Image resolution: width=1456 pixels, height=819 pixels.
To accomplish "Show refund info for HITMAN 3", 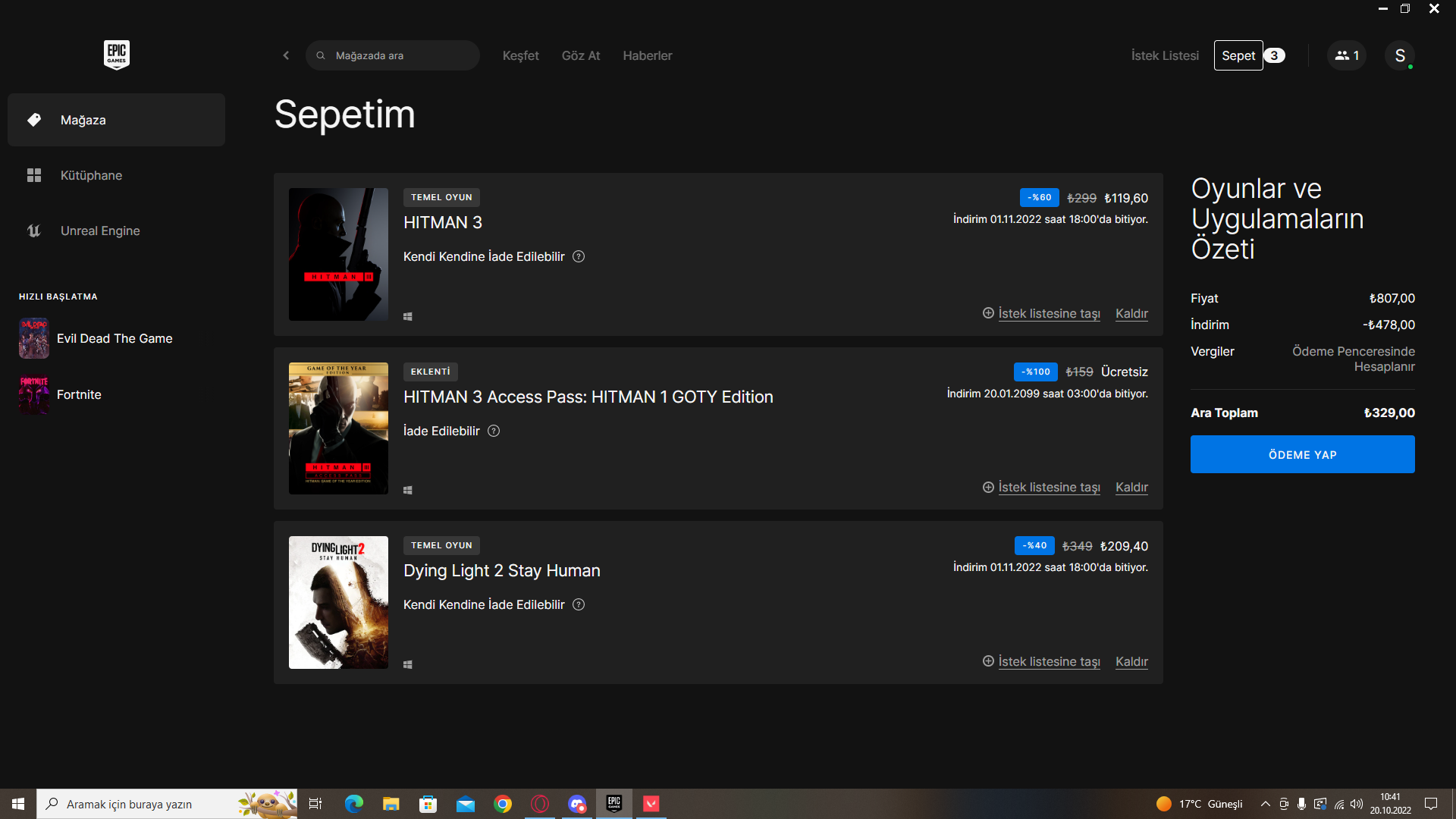I will [x=579, y=256].
